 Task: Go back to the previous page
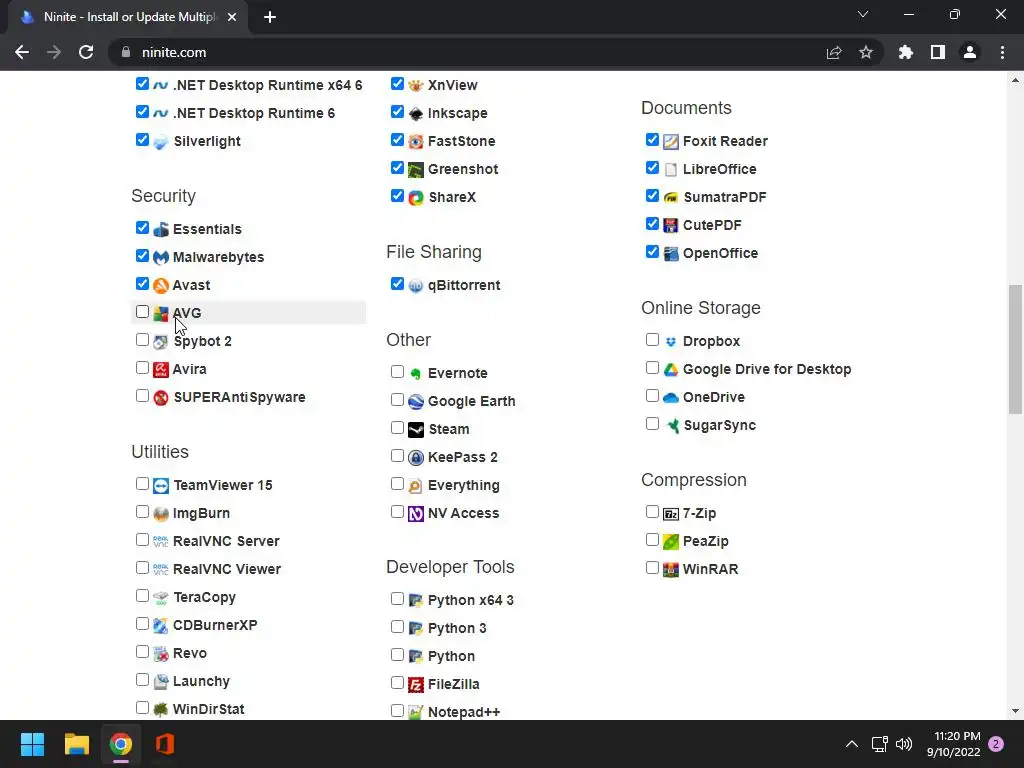[x=22, y=52]
